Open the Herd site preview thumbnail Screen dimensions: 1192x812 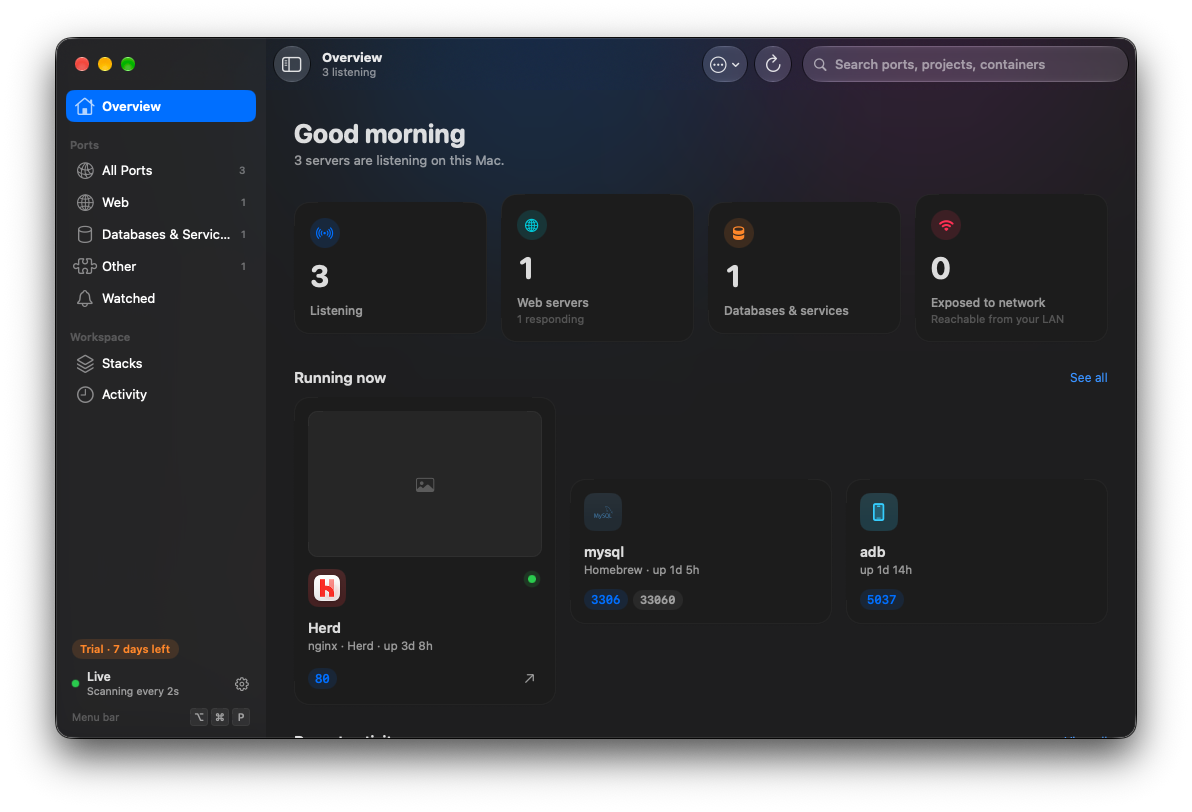[425, 484]
